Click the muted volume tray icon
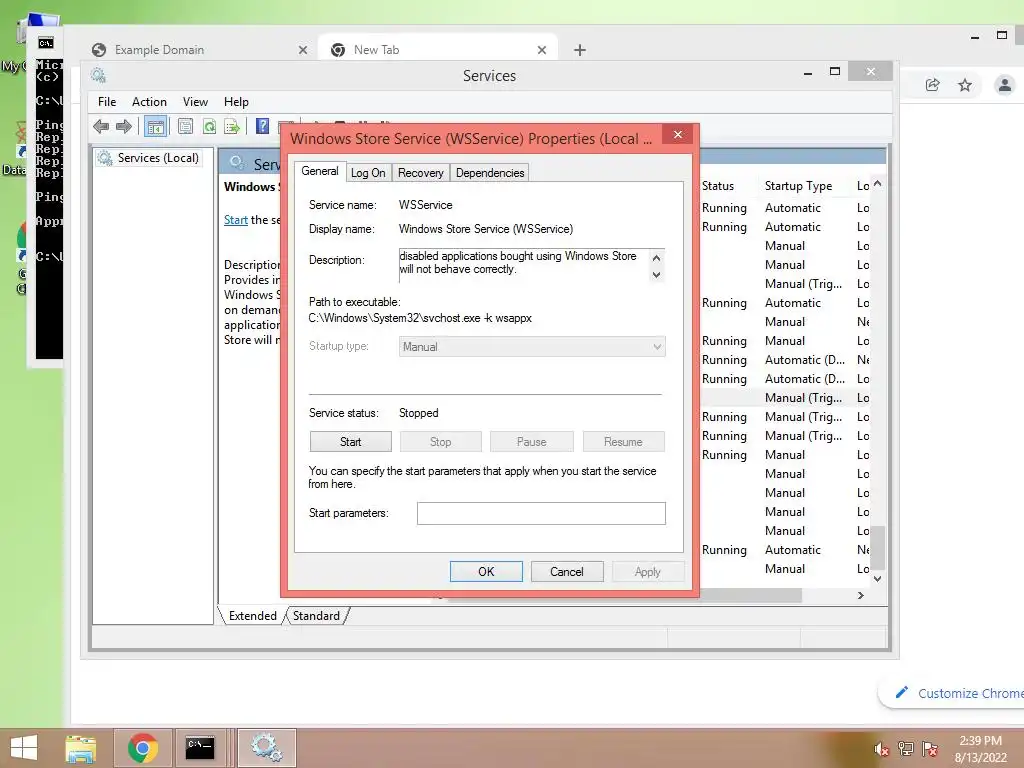This screenshot has width=1024, height=768. (x=882, y=749)
